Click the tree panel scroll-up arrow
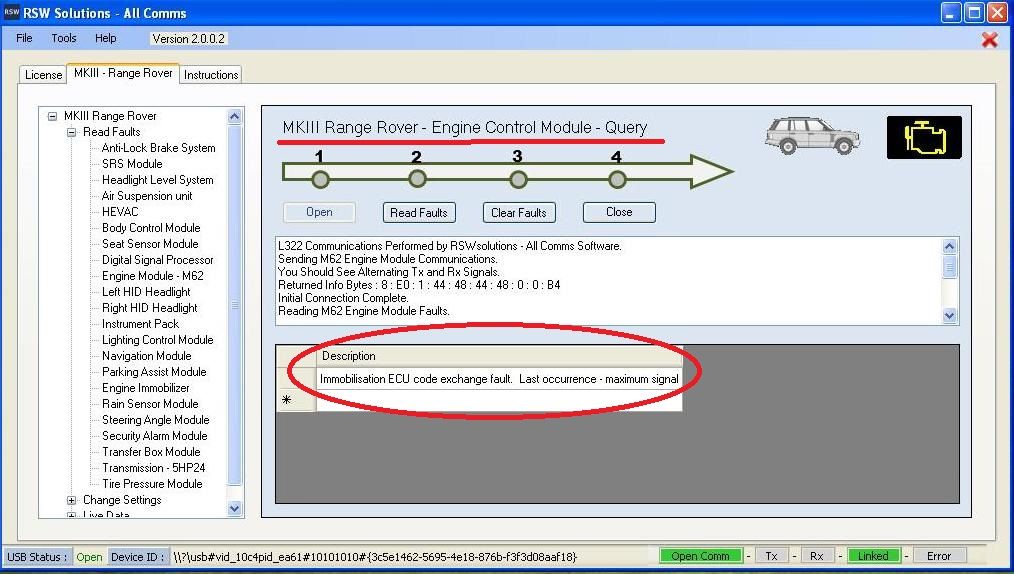 (235, 116)
